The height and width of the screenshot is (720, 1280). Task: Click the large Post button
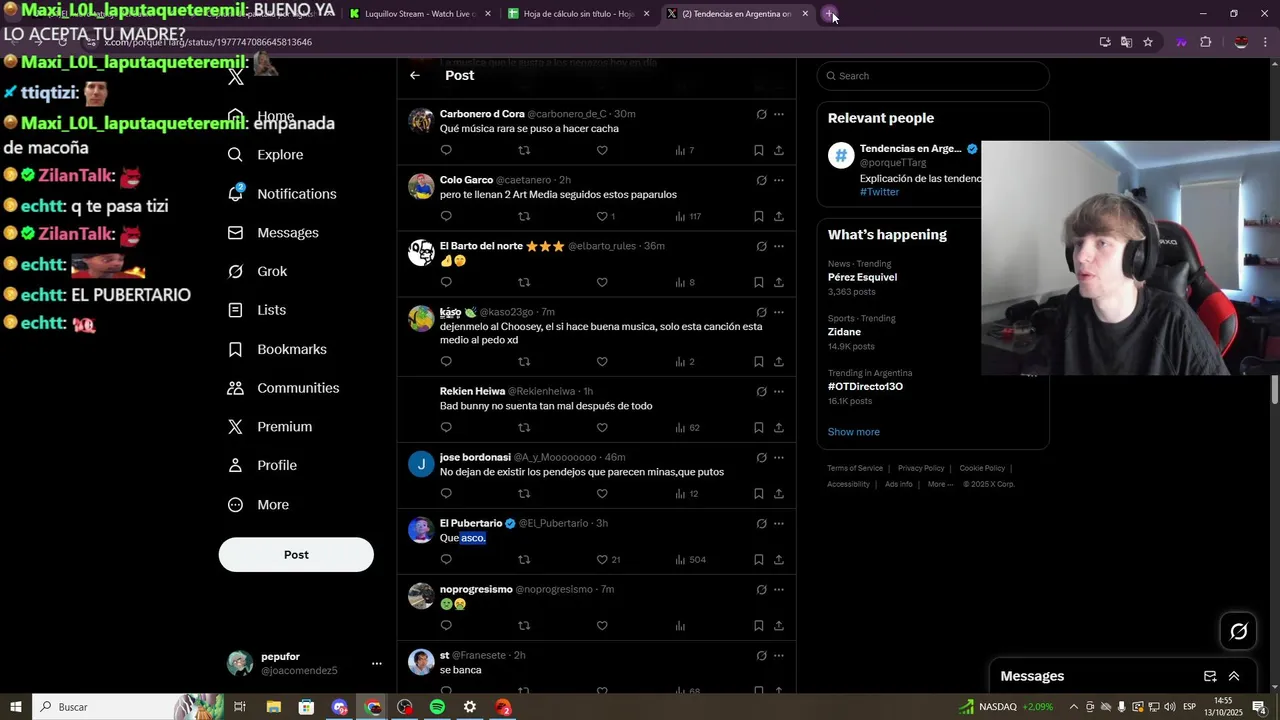coord(296,555)
